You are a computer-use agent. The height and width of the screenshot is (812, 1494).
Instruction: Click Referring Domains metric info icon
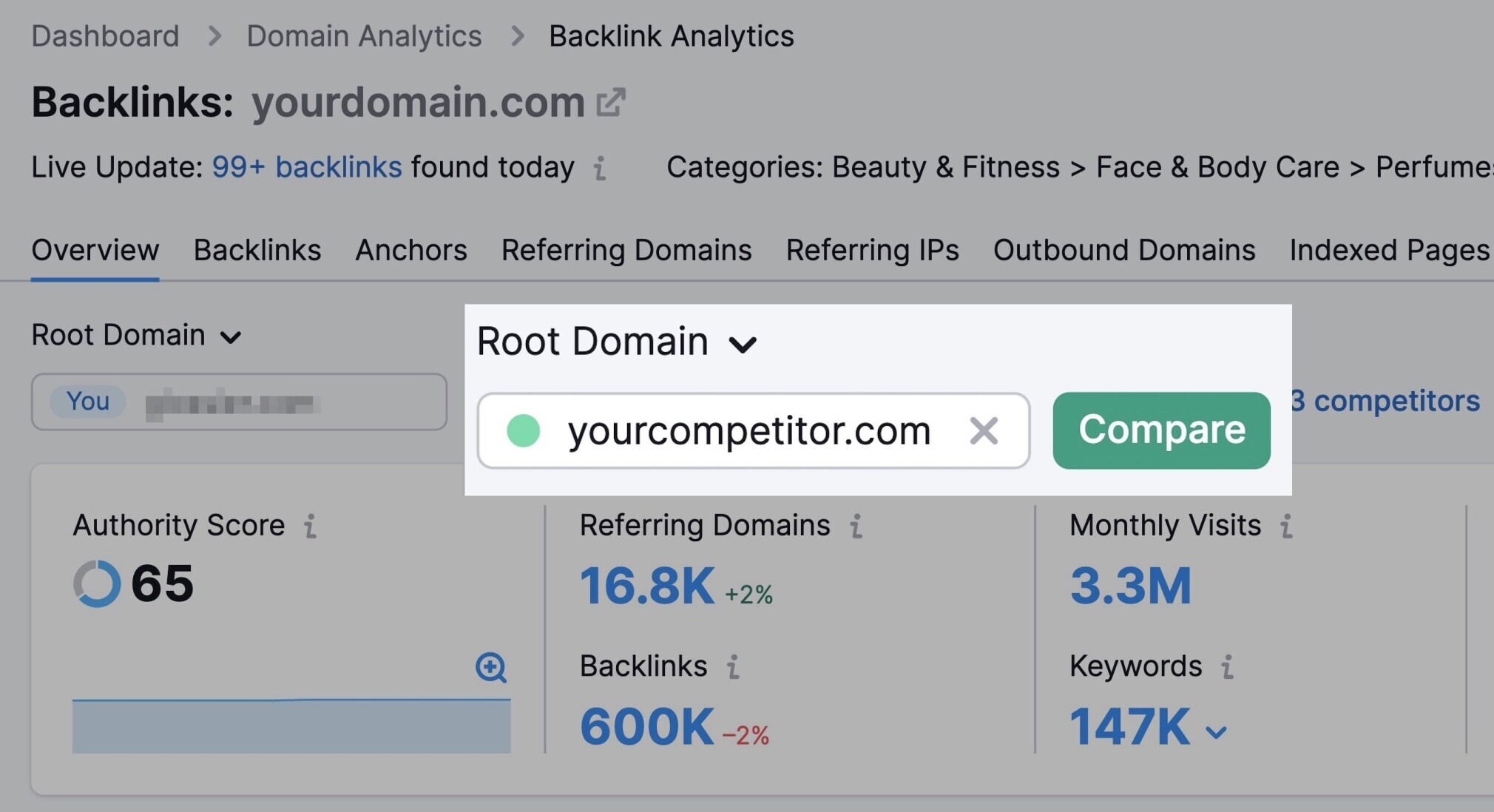tap(856, 527)
